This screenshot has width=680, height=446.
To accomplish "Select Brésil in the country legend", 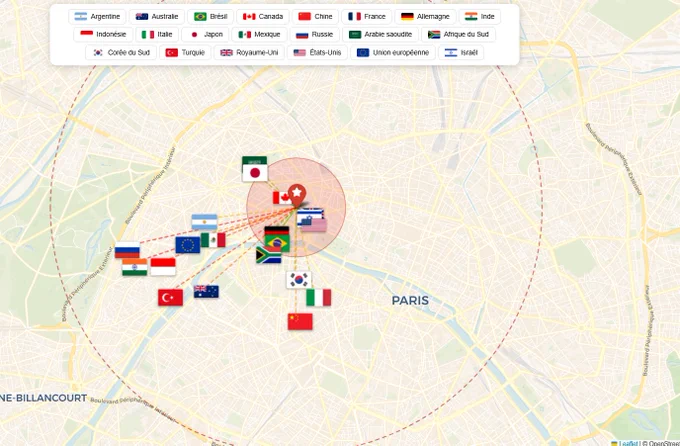I will [x=211, y=16].
